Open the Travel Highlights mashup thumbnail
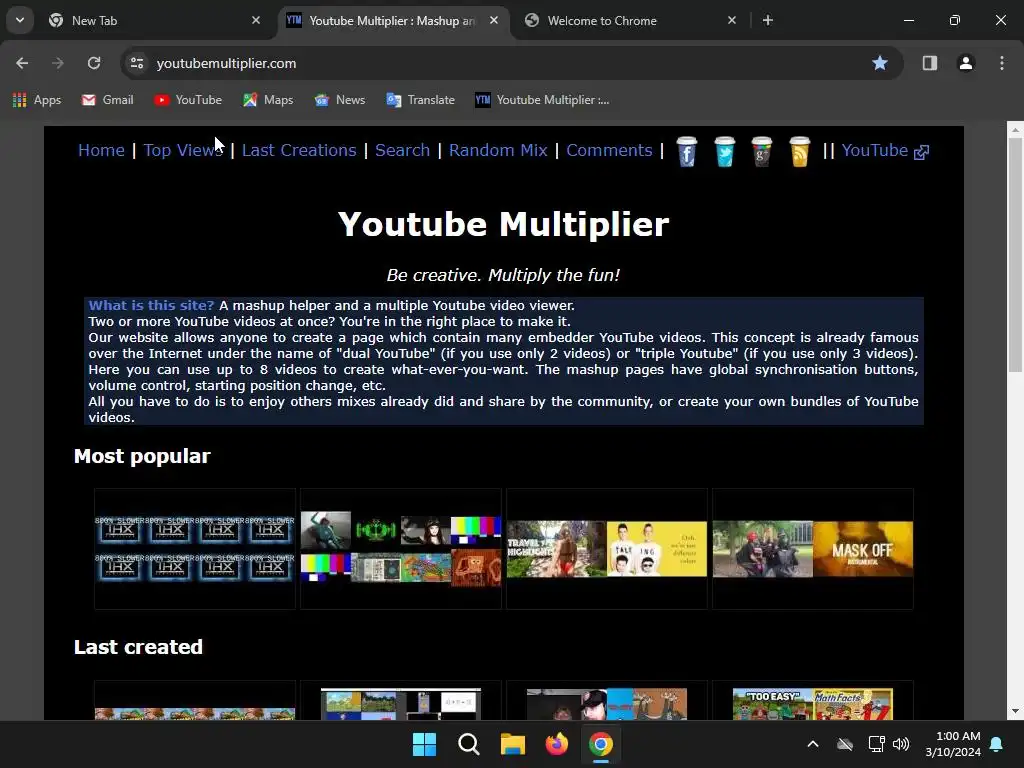Image resolution: width=1024 pixels, height=768 pixels. point(607,549)
